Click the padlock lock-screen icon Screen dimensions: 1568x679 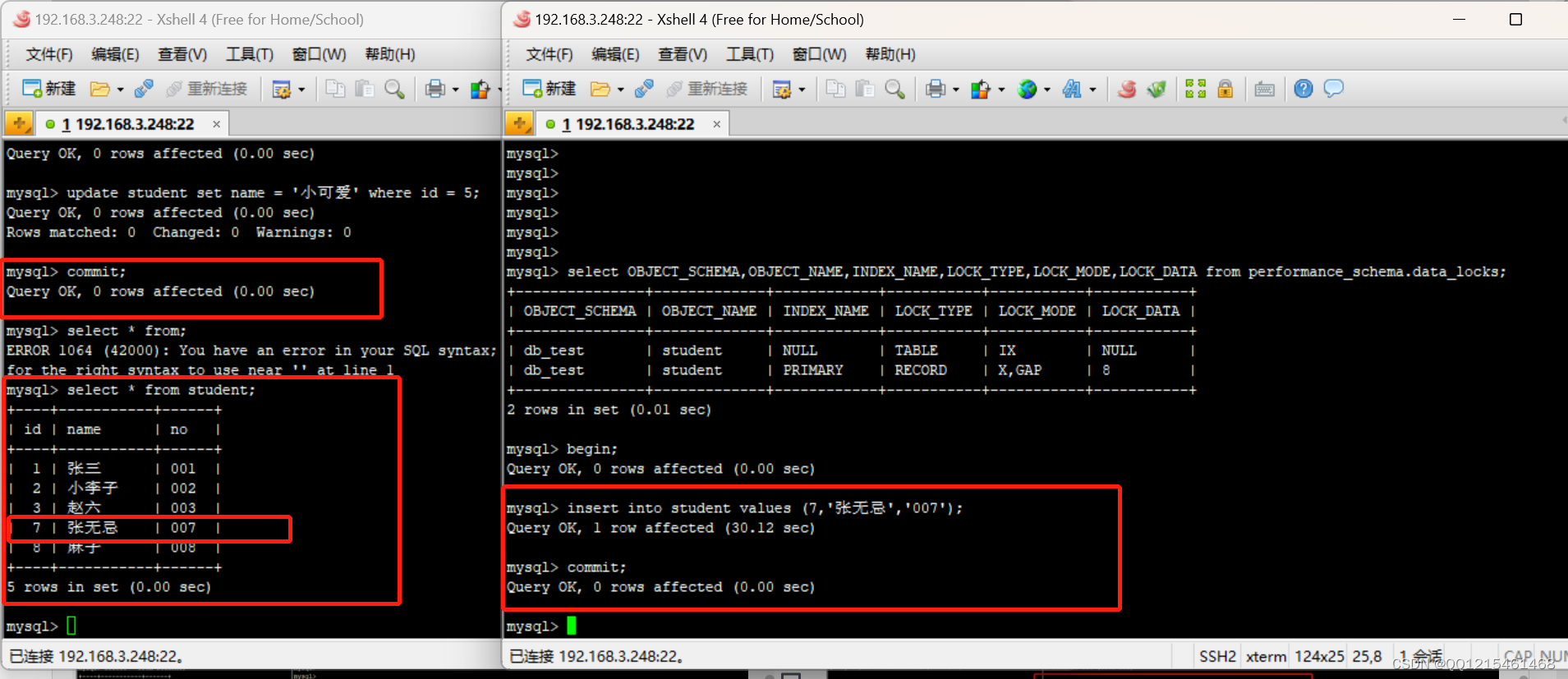(1225, 89)
